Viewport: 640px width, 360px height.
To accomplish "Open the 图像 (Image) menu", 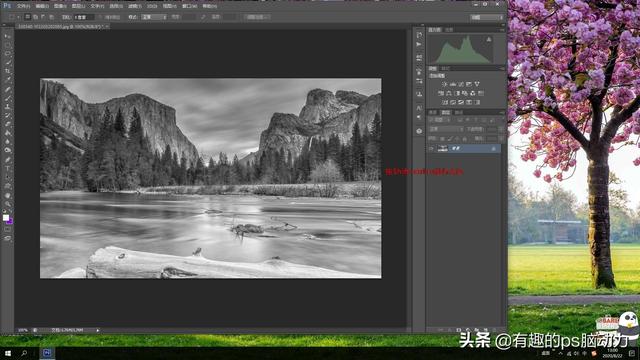I will (60, 6).
